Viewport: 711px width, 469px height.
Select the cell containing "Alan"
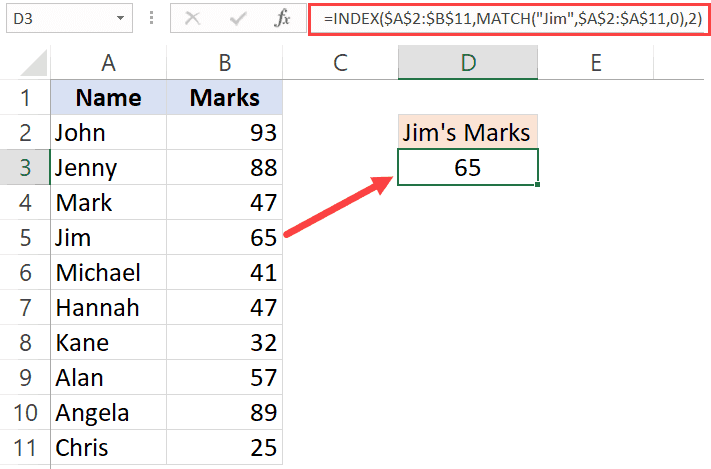pyautogui.click(x=108, y=377)
